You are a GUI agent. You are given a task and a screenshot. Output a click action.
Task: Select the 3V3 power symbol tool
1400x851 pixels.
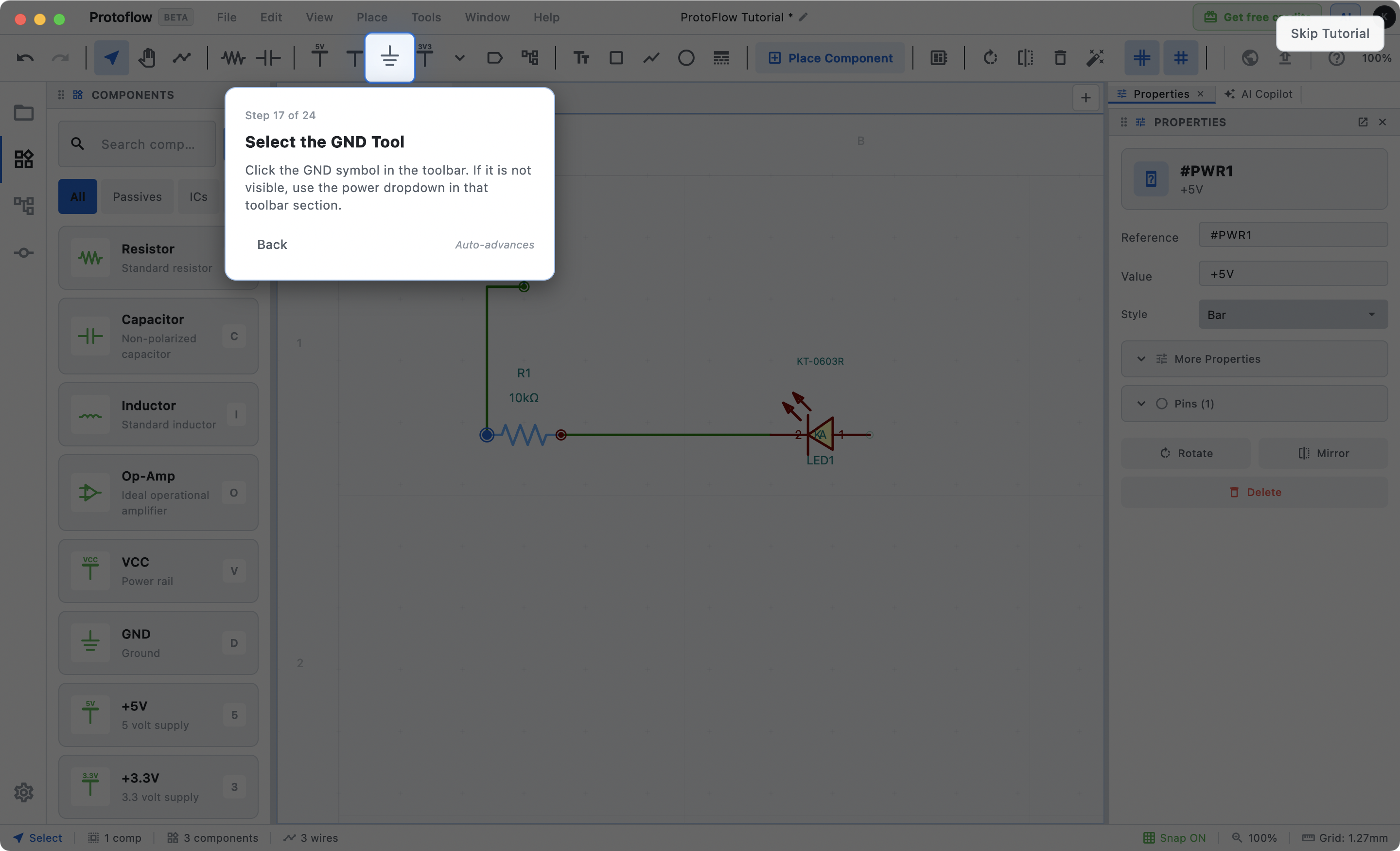pyautogui.click(x=425, y=56)
